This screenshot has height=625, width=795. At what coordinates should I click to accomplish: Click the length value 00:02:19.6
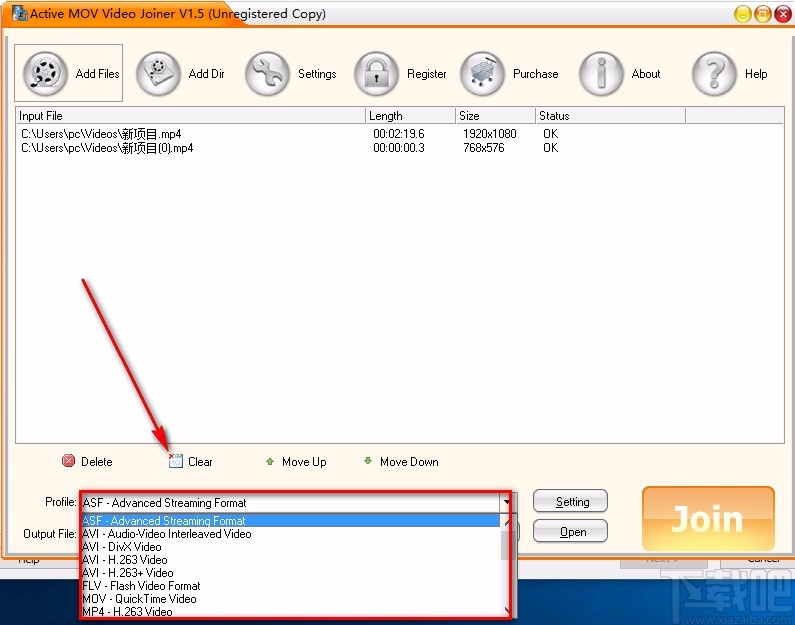click(399, 134)
